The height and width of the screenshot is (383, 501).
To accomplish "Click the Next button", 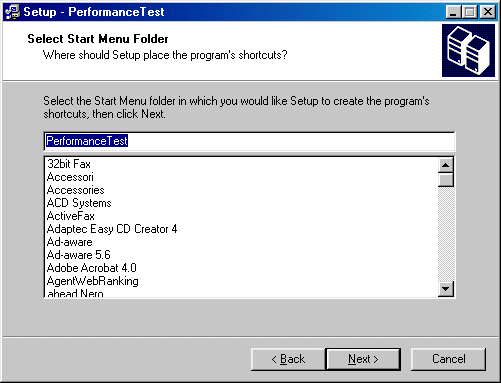I will (363, 359).
